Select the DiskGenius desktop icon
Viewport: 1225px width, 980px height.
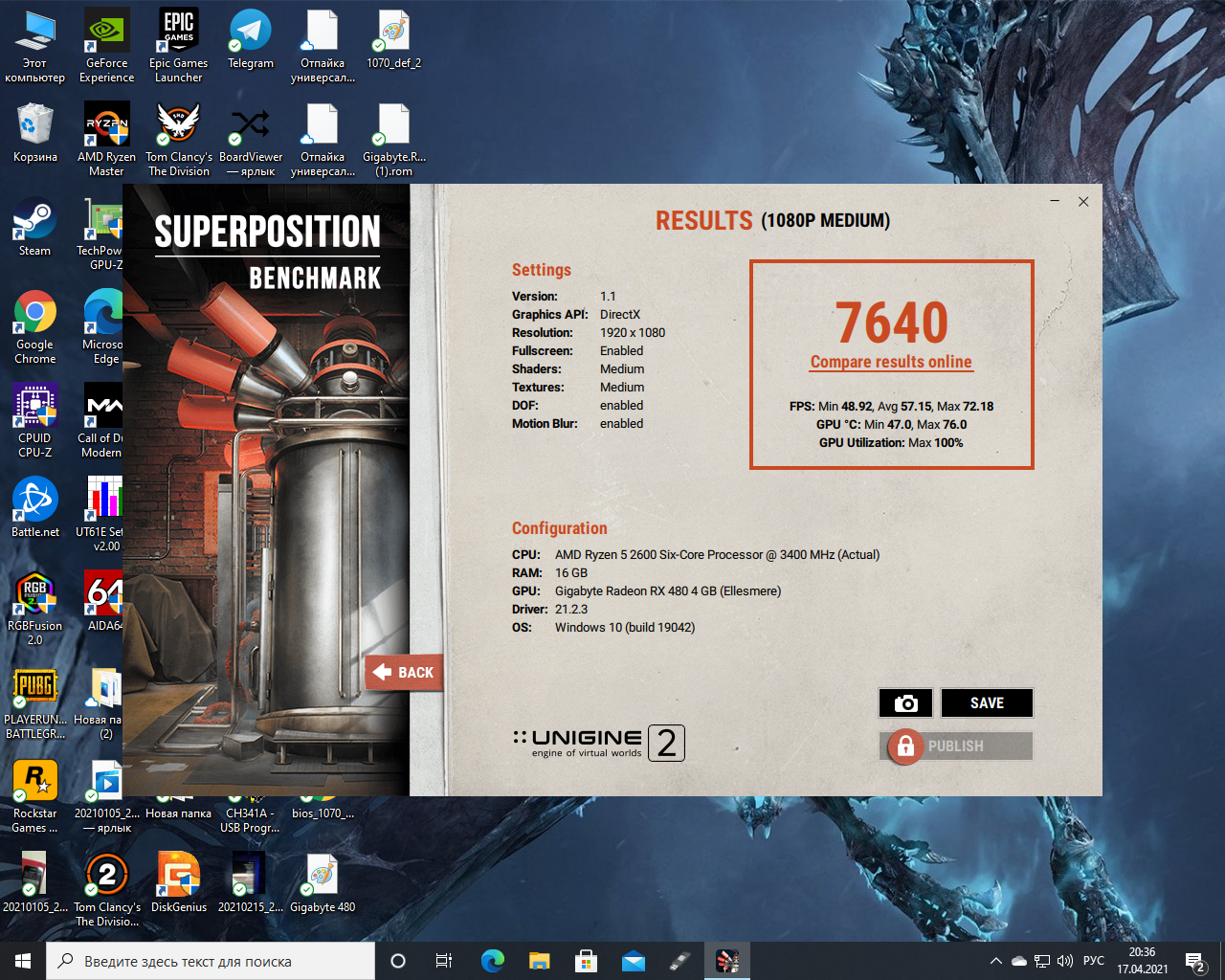(179, 881)
